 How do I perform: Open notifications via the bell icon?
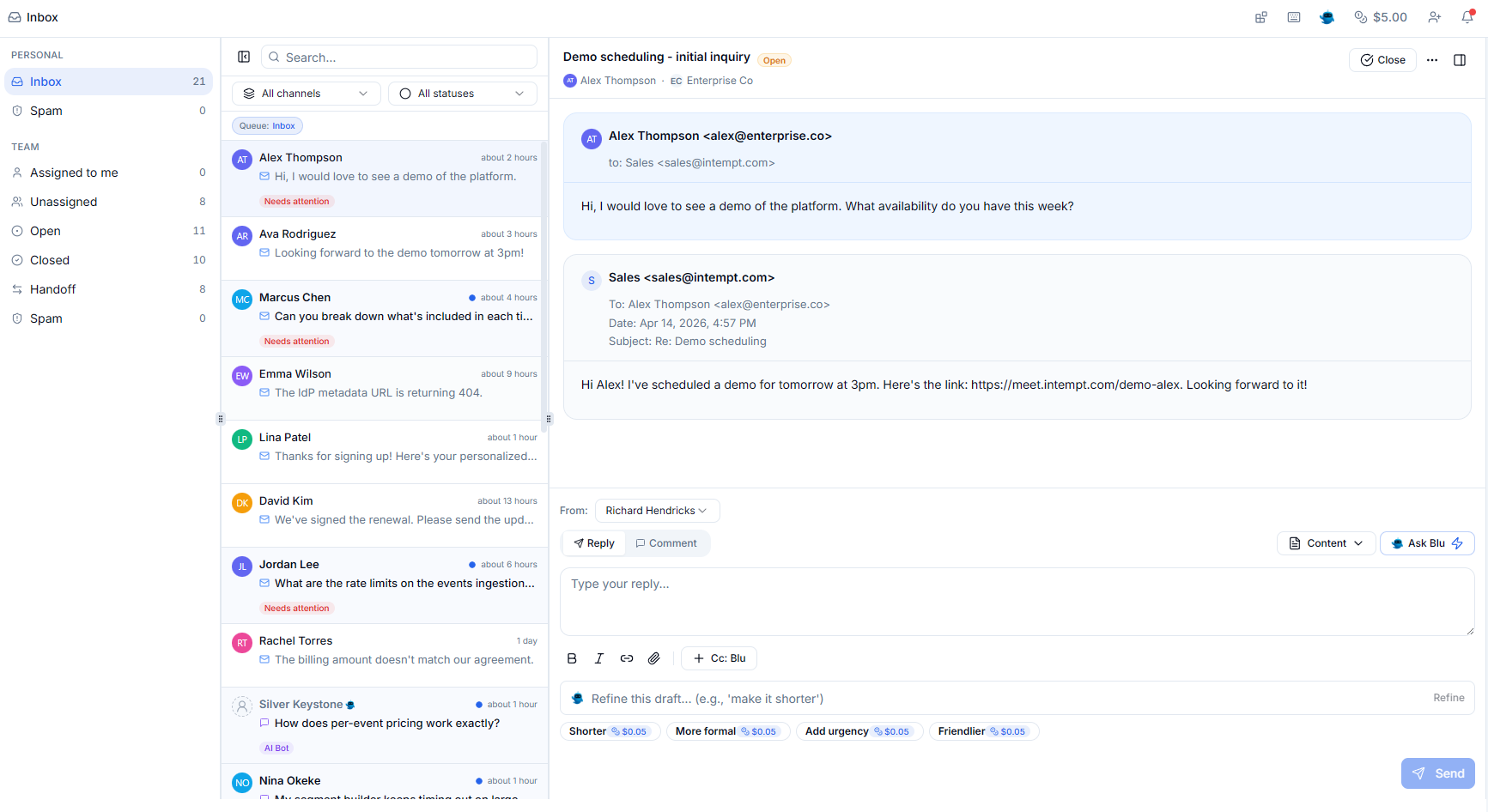pyautogui.click(x=1467, y=16)
